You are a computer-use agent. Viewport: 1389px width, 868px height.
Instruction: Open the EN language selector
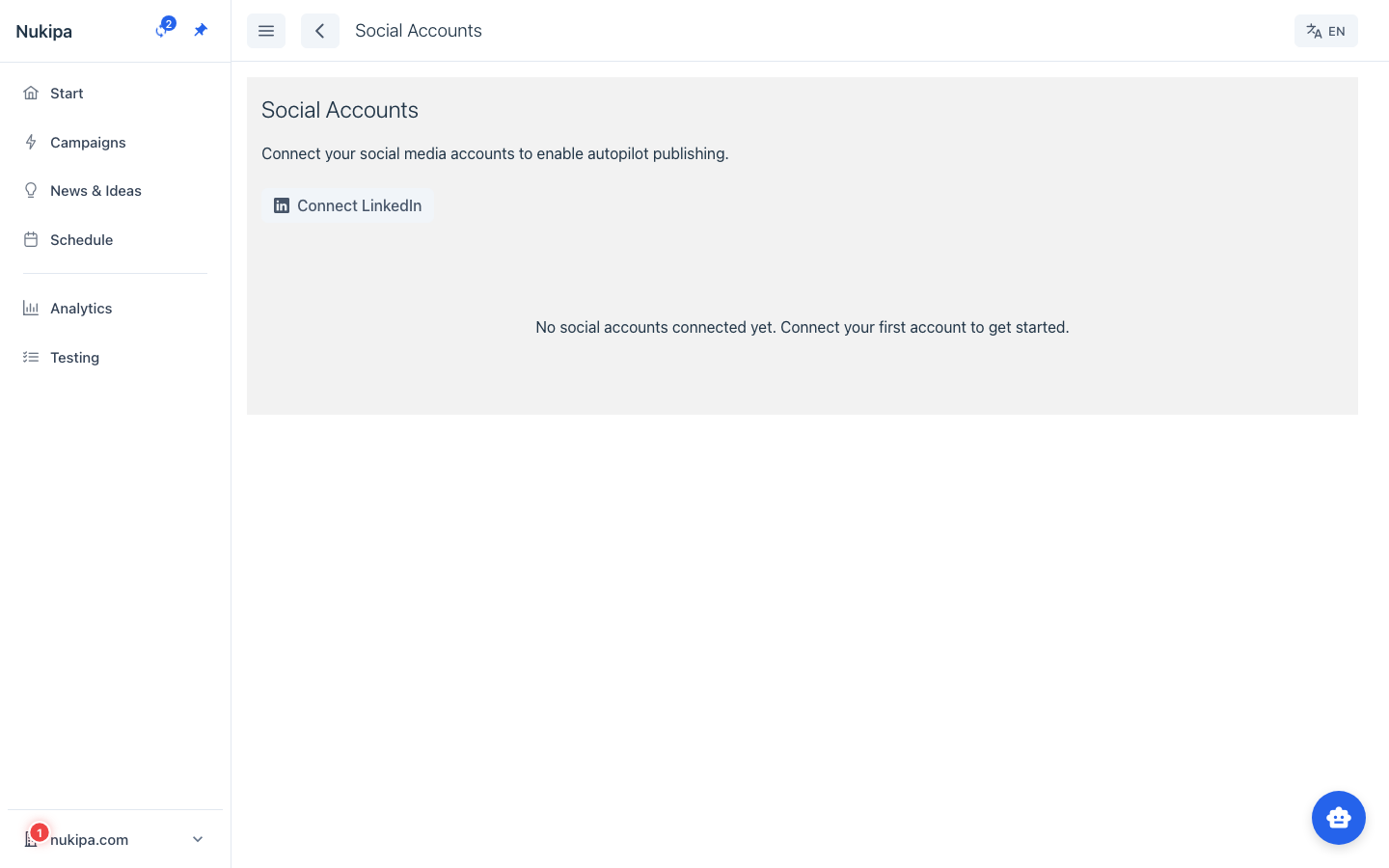1326,31
